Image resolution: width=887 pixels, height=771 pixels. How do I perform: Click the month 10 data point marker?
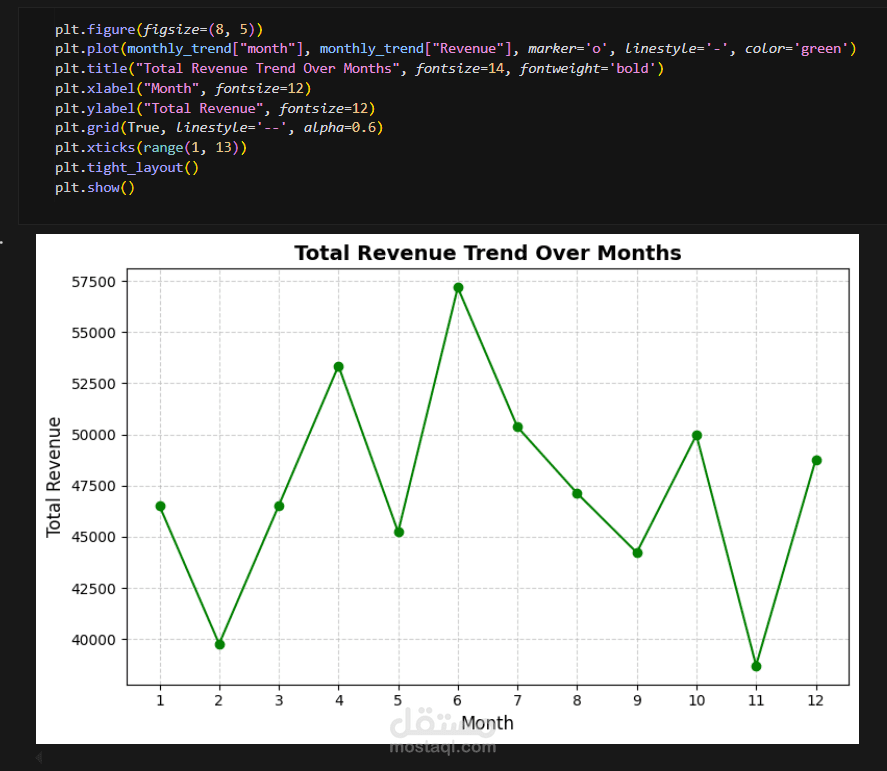[697, 436]
